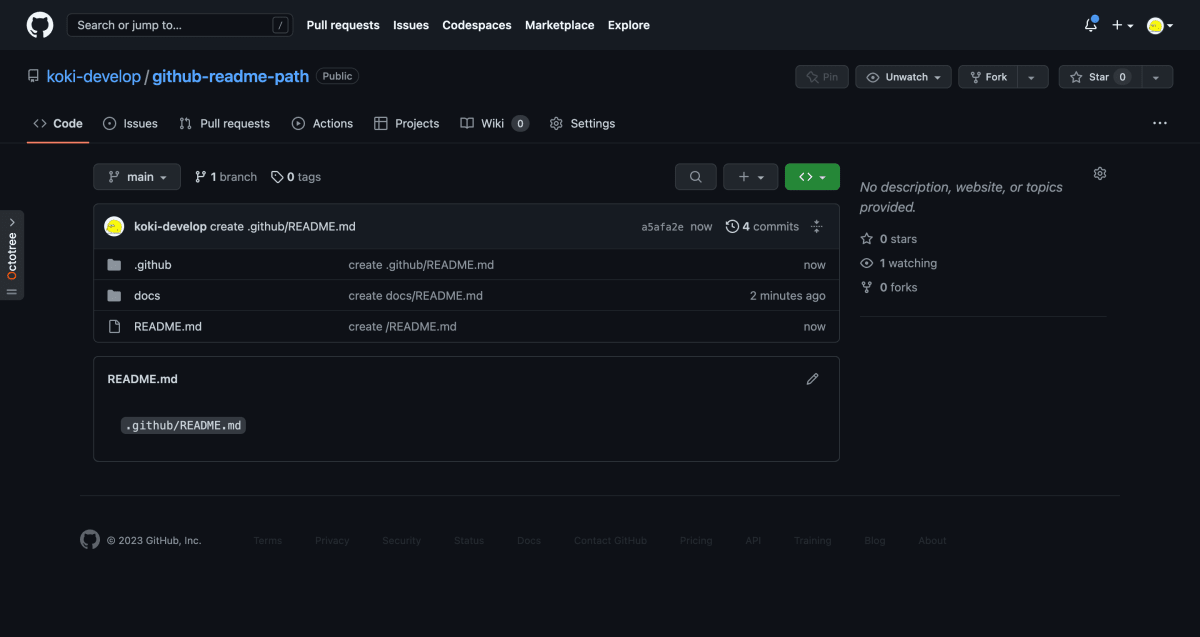View the 4 commits history

coord(762,226)
